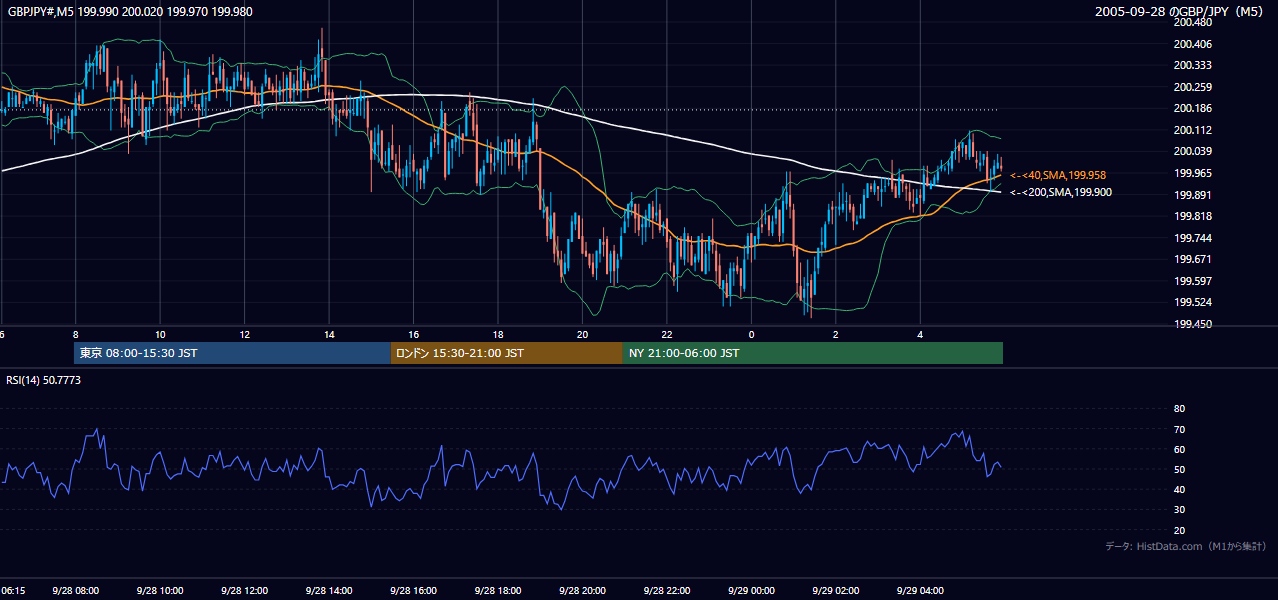The height and width of the screenshot is (600, 1278).
Task: Click the 9/28 20:00 time label
Action: 583,591
